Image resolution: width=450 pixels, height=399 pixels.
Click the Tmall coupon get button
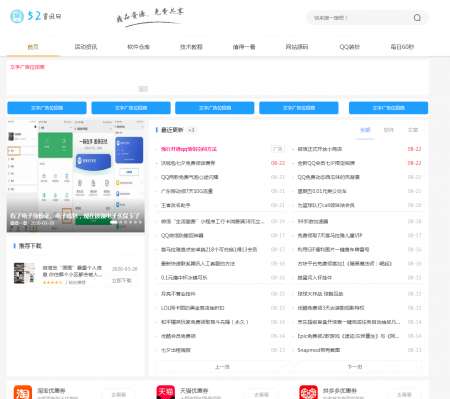(261, 394)
